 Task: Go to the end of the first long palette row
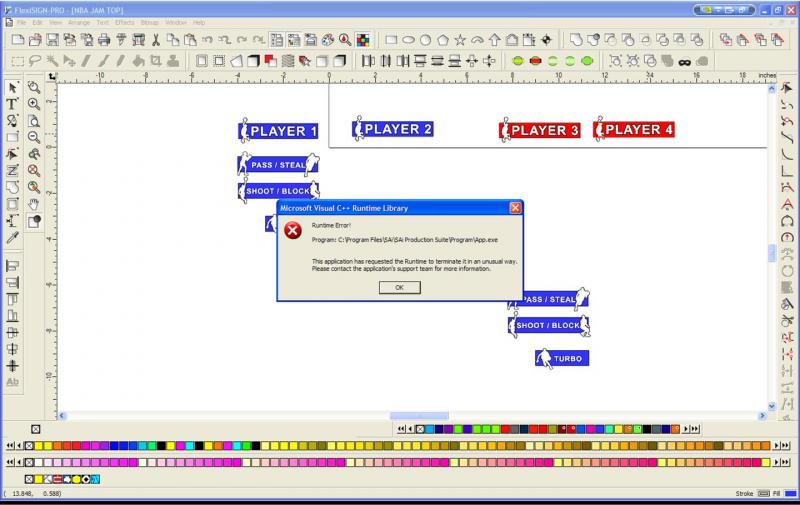click(x=785, y=445)
